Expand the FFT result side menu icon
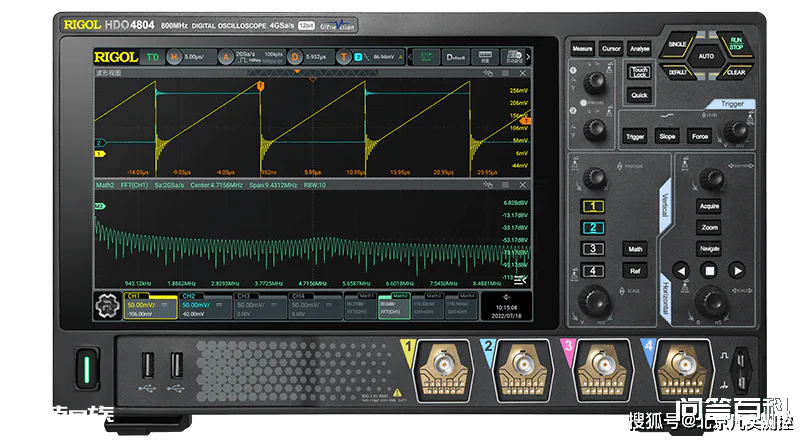 point(521,280)
